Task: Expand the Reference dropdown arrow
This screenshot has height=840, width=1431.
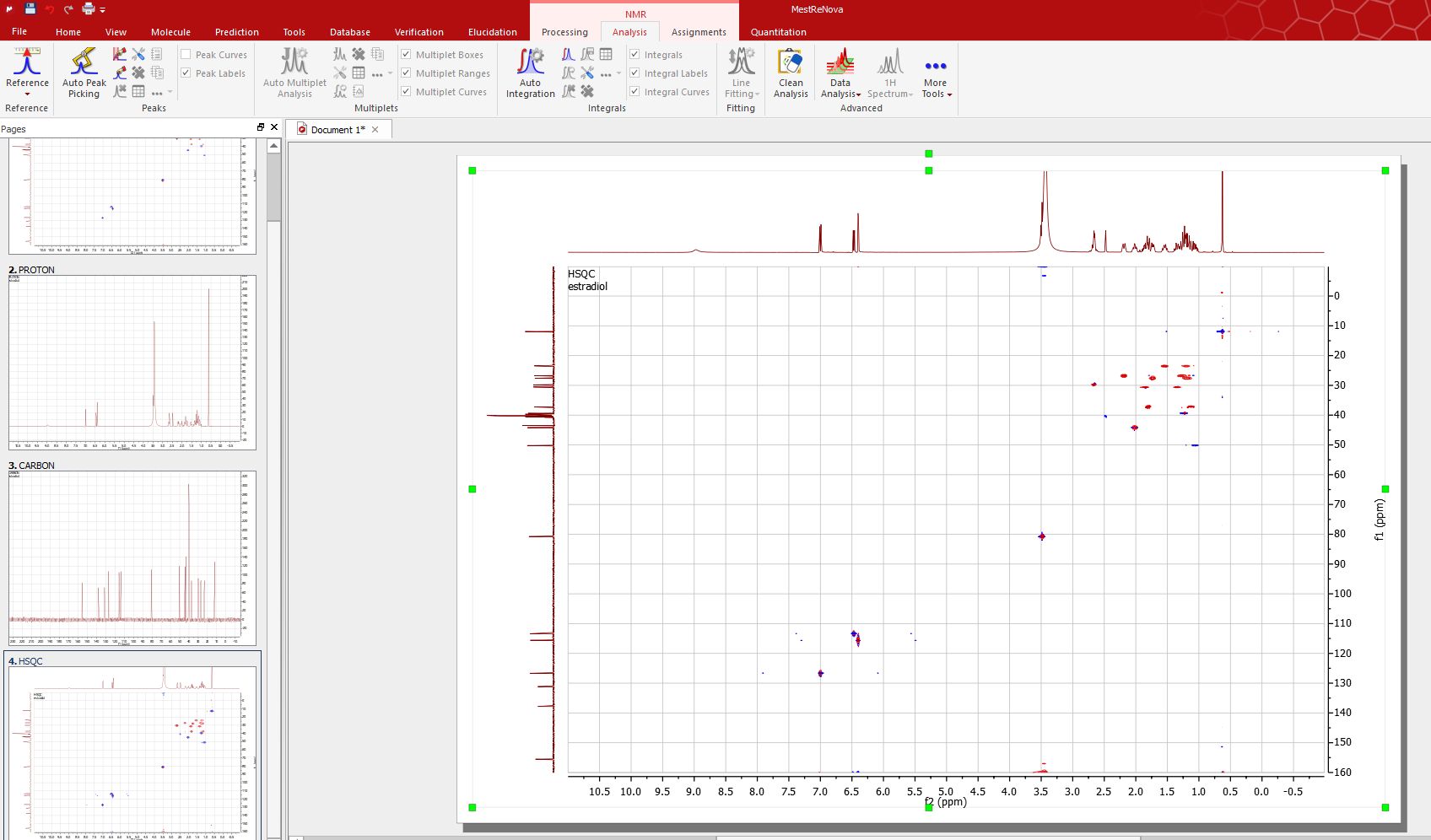Action: pos(27,94)
